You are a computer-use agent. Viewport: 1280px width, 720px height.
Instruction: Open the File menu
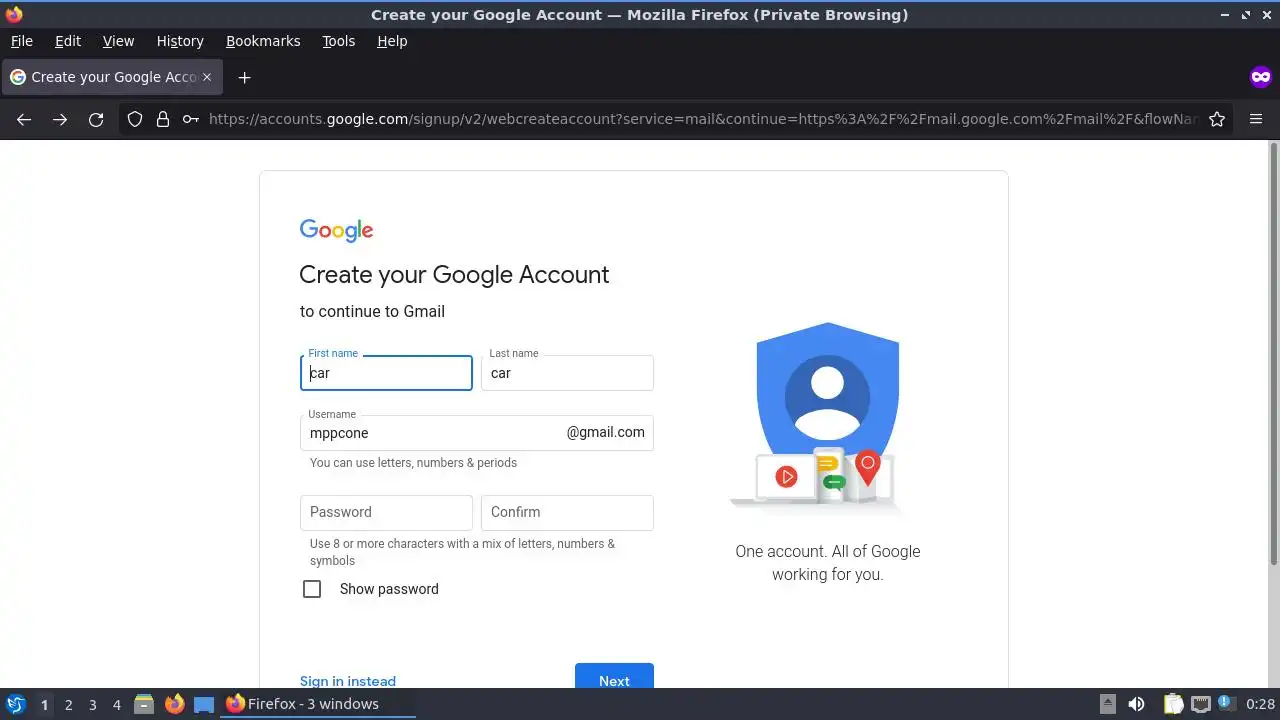coord(21,41)
